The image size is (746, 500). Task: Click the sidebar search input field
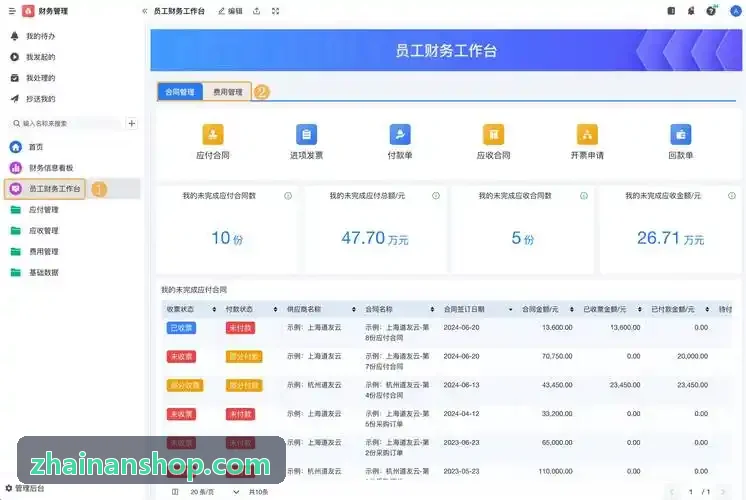pyautogui.click(x=65, y=123)
